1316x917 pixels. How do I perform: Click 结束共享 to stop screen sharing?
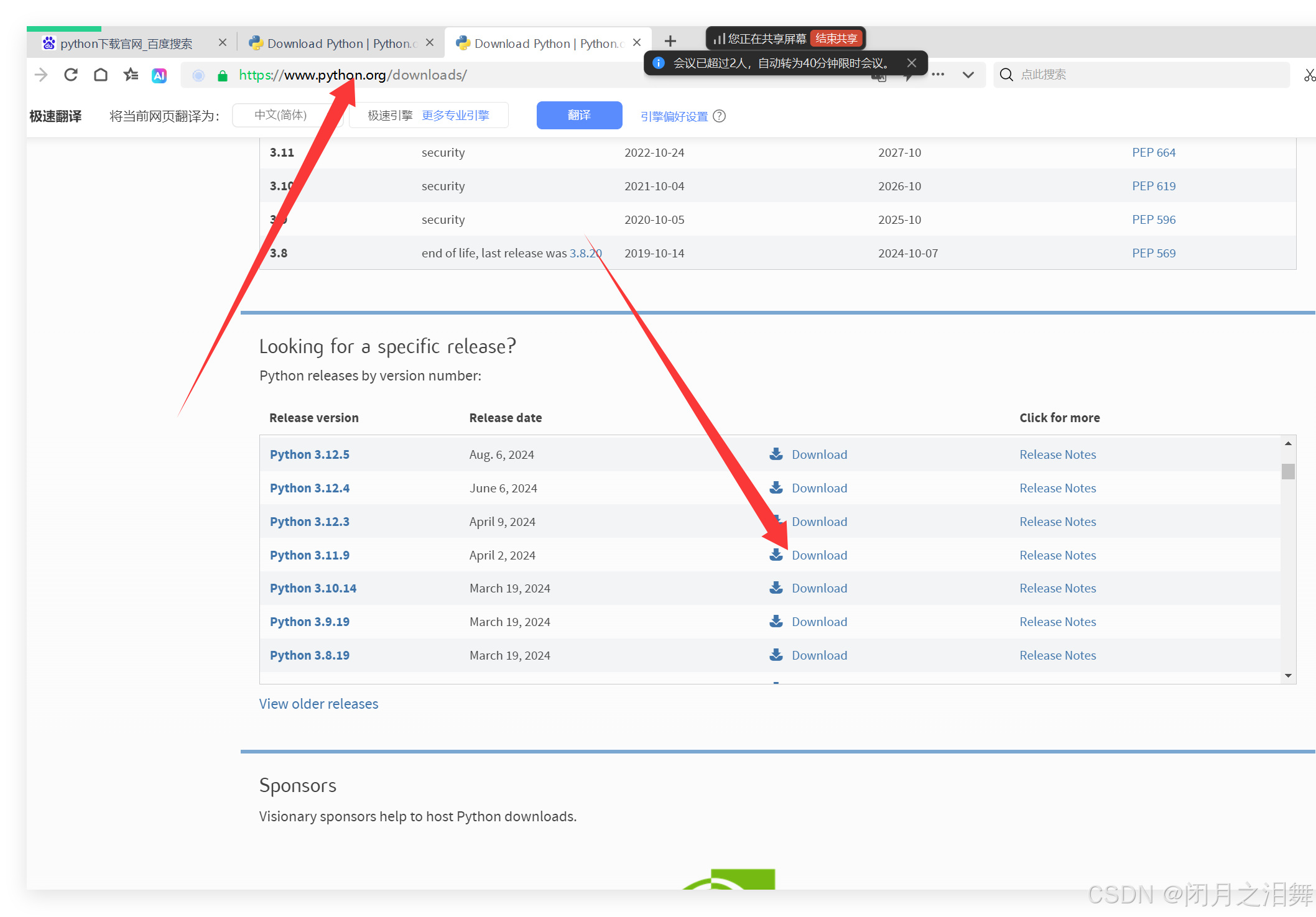click(x=836, y=39)
